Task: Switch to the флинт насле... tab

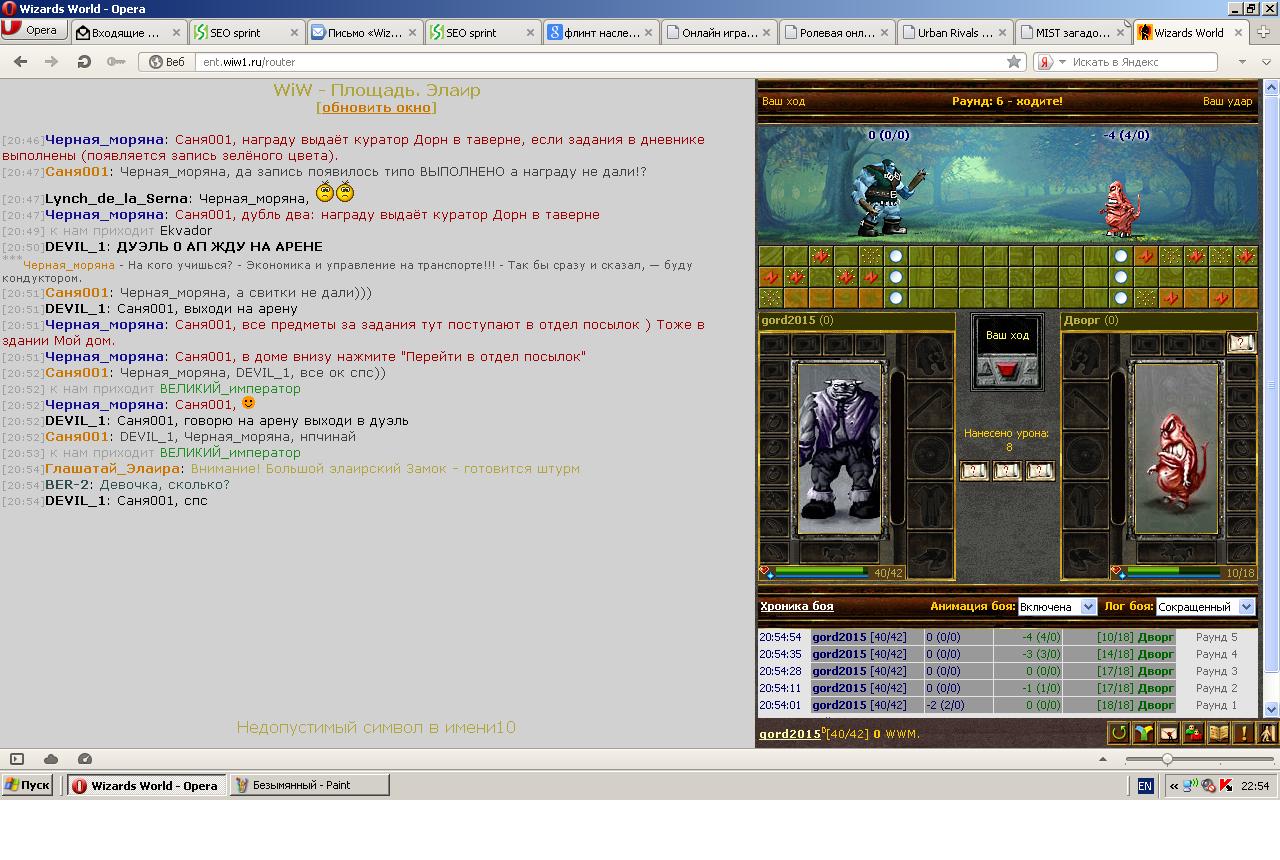Action: tap(601, 32)
